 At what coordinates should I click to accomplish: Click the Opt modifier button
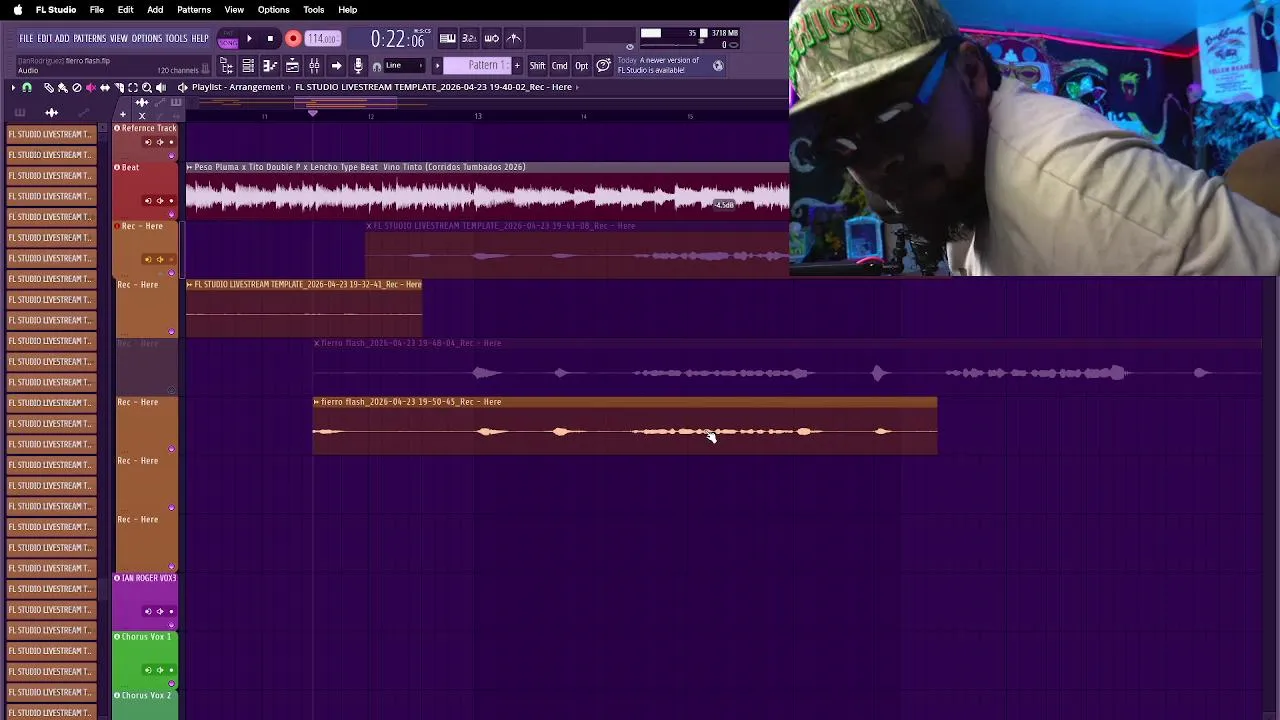coord(581,66)
